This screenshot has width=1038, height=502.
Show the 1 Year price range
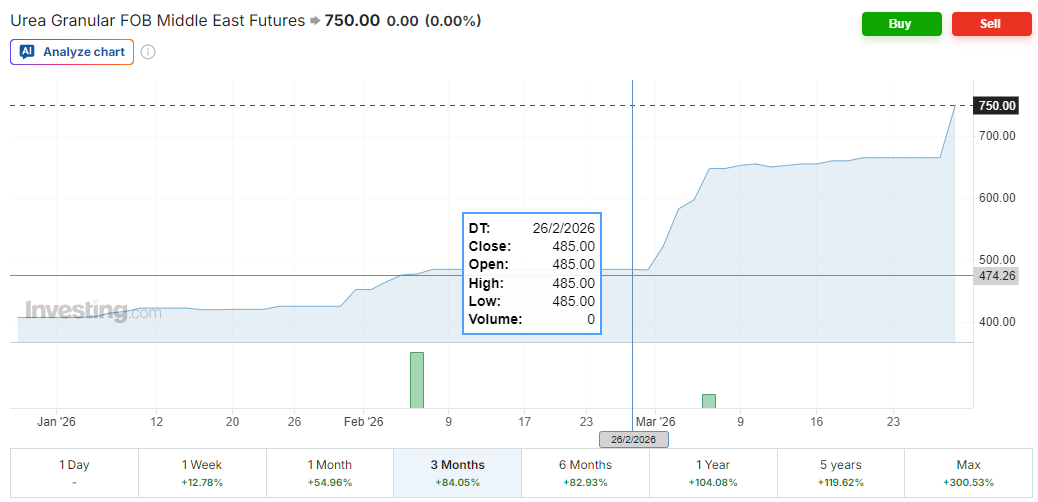click(x=713, y=473)
